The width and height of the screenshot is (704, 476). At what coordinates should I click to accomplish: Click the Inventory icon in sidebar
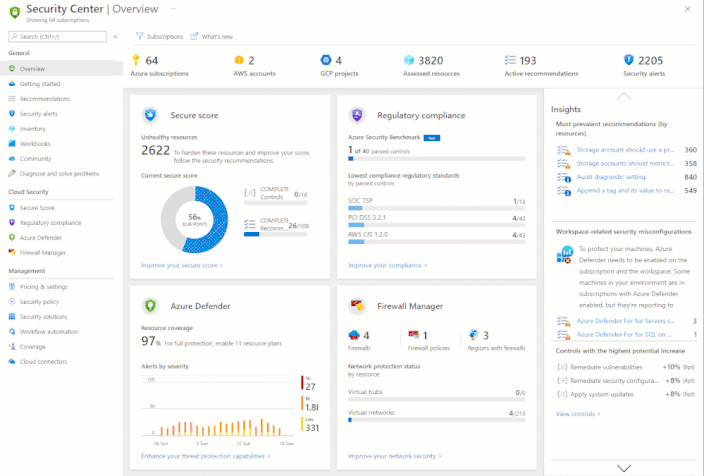tap(12, 128)
